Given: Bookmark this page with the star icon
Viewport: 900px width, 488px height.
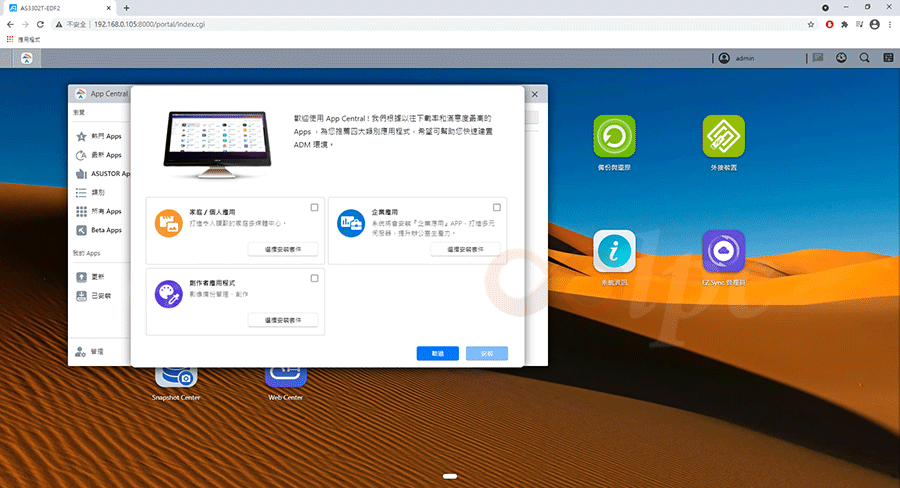Looking at the screenshot, I should point(810,24).
